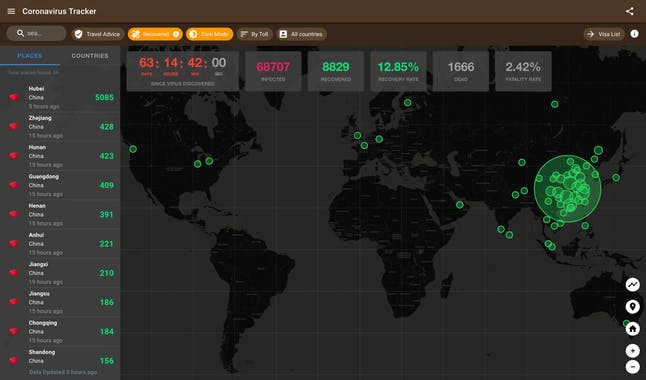Screen dimensions: 646x380
Task: Select Guangdong in places list
Action: pos(60,185)
